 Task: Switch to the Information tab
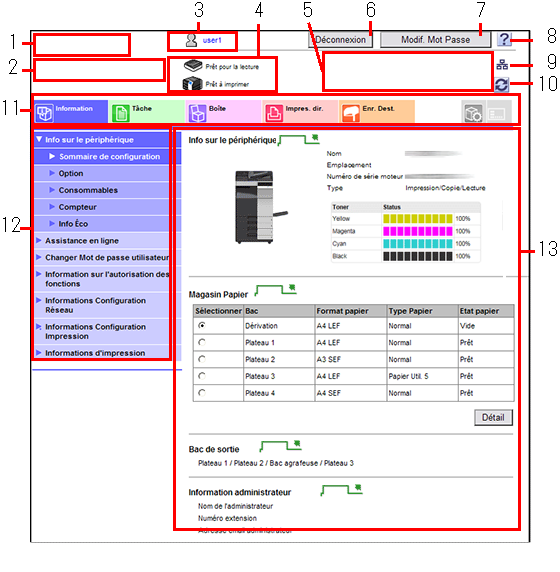tap(71, 112)
